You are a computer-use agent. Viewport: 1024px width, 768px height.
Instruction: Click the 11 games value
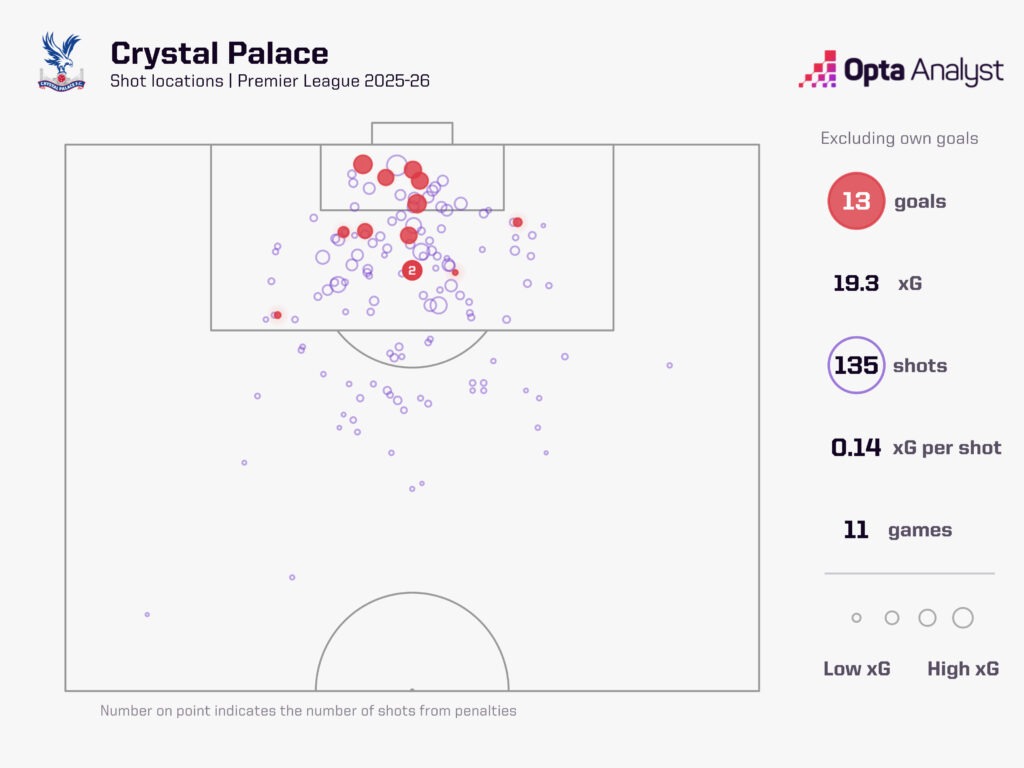coord(856,530)
